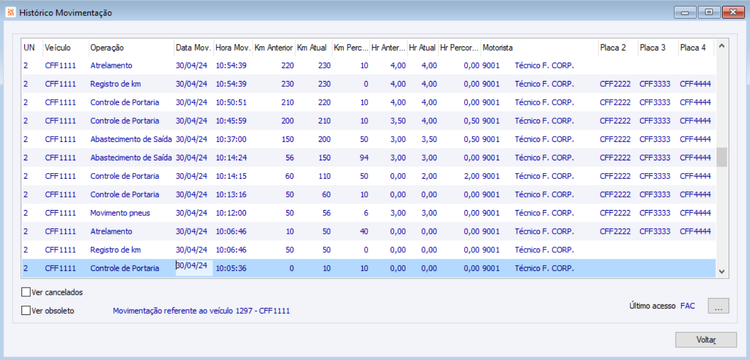This screenshot has width=750, height=360.
Task: Sort by the Hr Atual column header
Action: [422, 48]
